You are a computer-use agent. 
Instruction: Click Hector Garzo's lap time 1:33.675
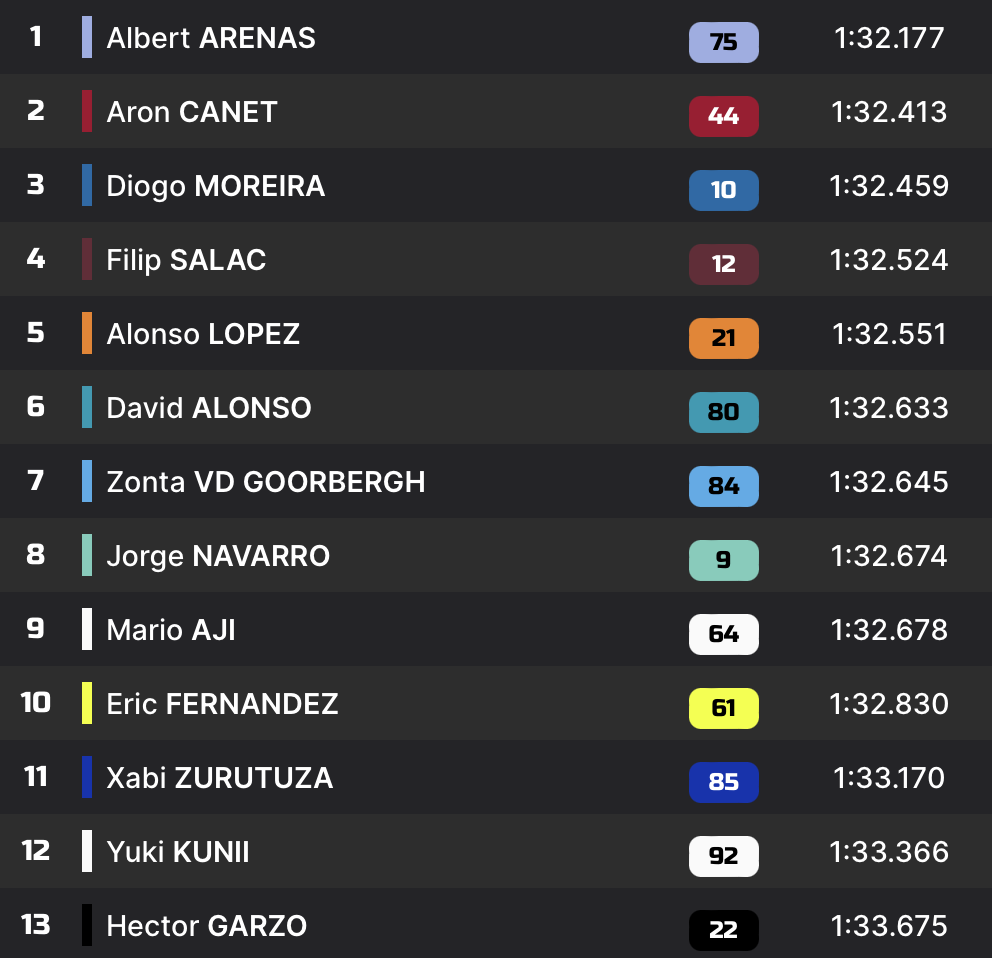888,926
